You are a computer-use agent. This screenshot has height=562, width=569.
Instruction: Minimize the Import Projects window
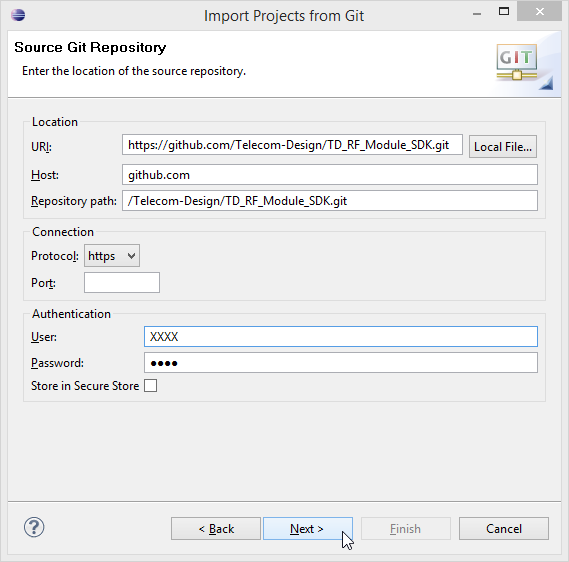(x=477, y=14)
